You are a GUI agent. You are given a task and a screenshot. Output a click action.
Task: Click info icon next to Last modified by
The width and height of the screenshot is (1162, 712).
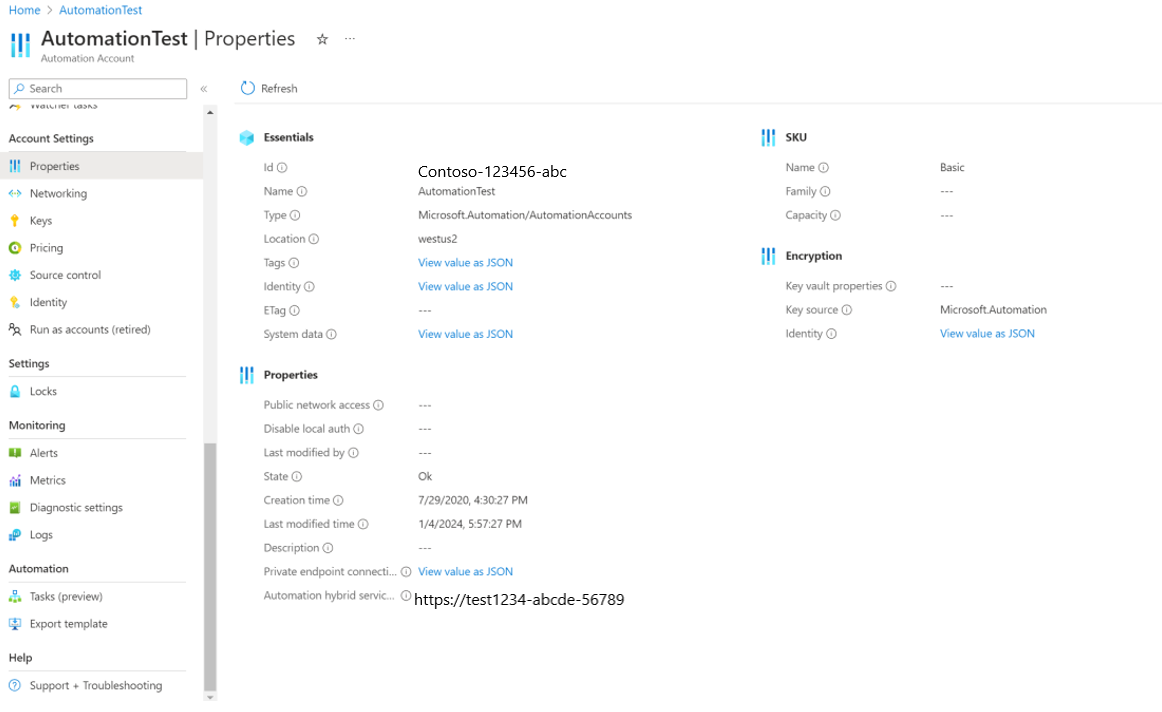click(x=353, y=453)
